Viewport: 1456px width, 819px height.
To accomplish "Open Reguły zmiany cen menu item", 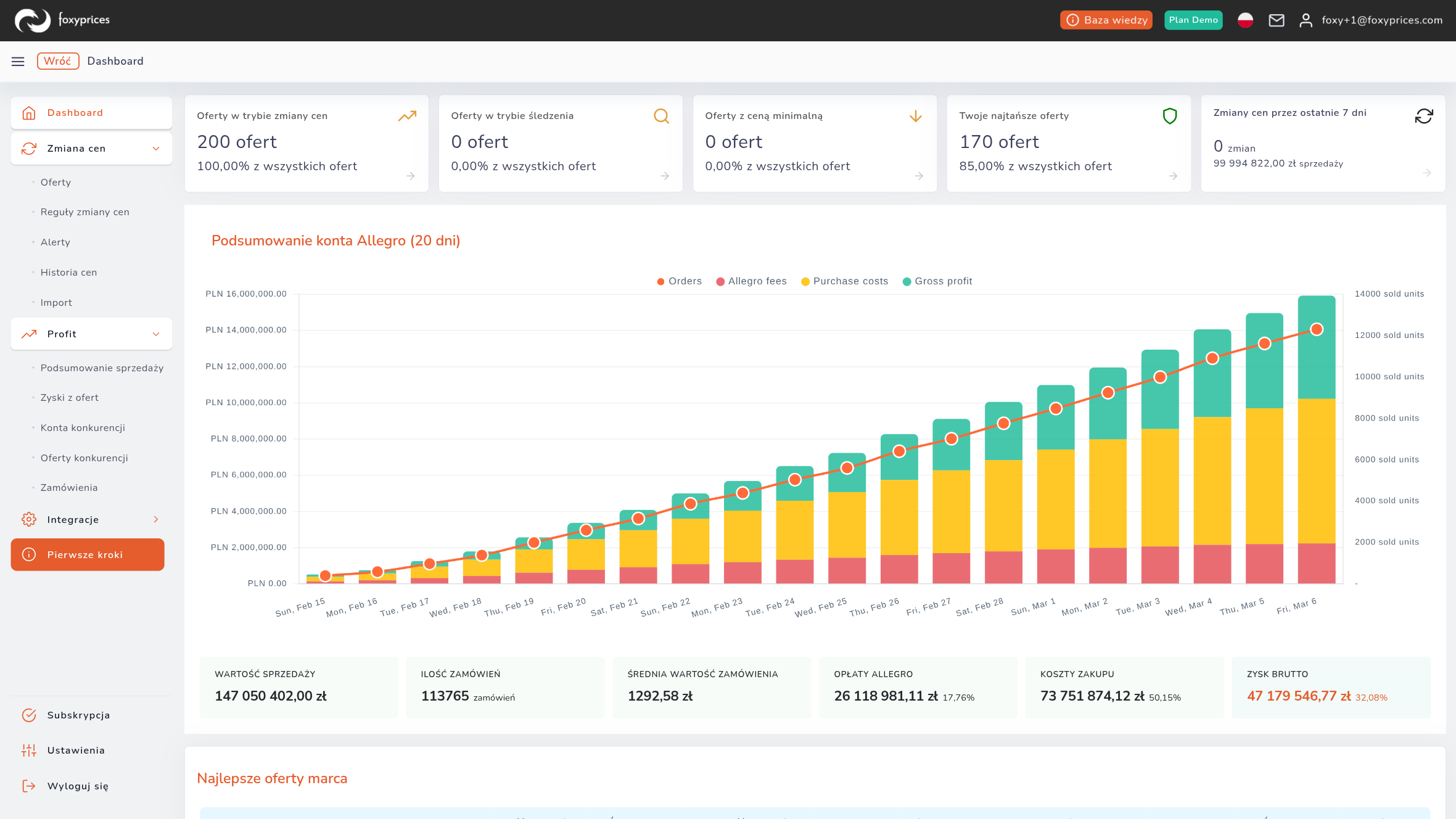I will [85, 212].
